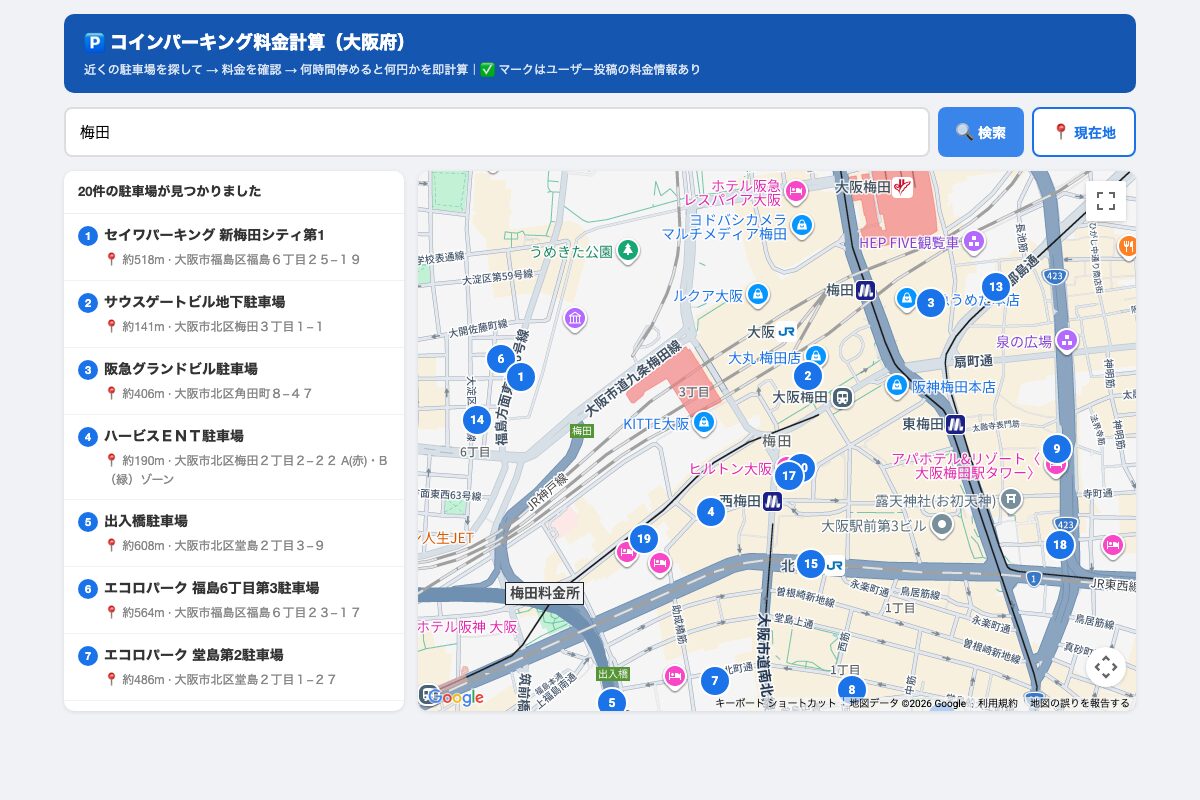
Task: Click map marker number 19
Action: click(643, 539)
